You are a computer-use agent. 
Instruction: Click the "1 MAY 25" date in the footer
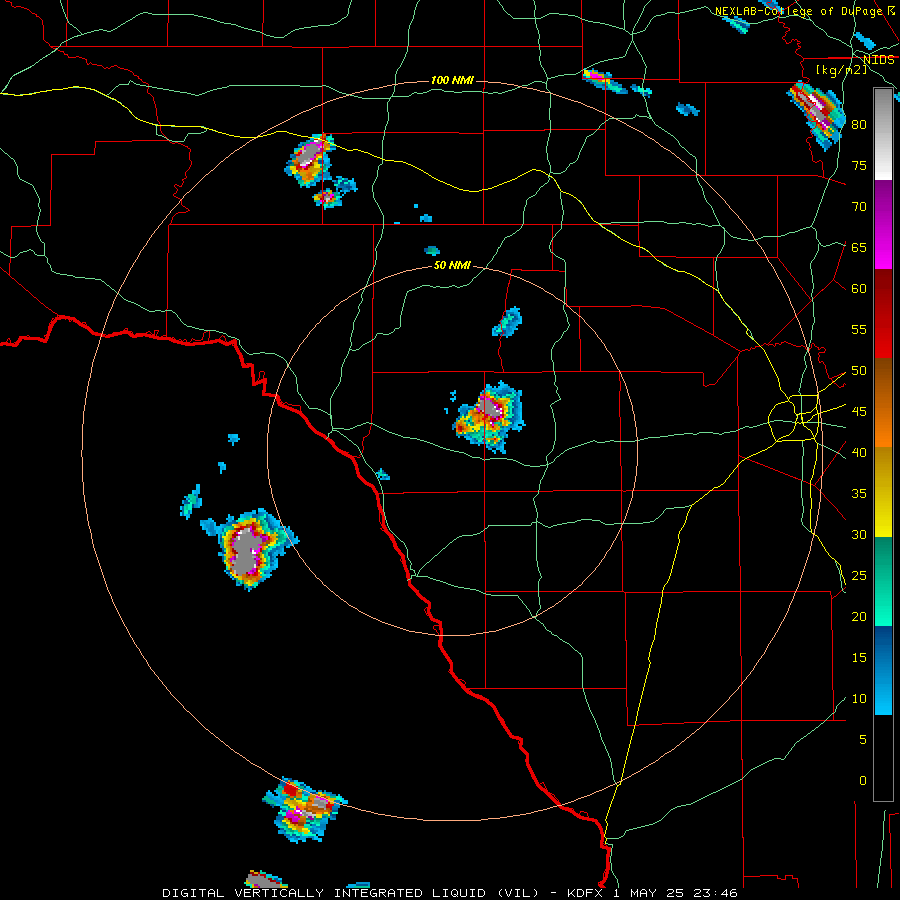tap(649, 893)
